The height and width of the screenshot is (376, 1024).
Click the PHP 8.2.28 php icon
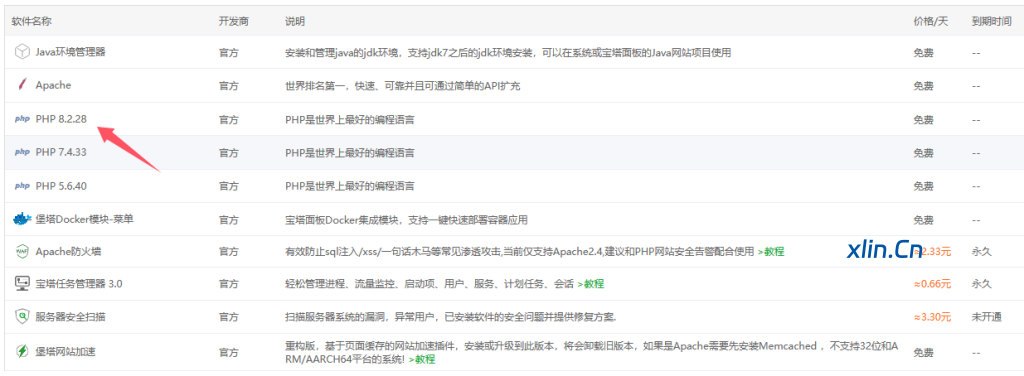(x=22, y=119)
